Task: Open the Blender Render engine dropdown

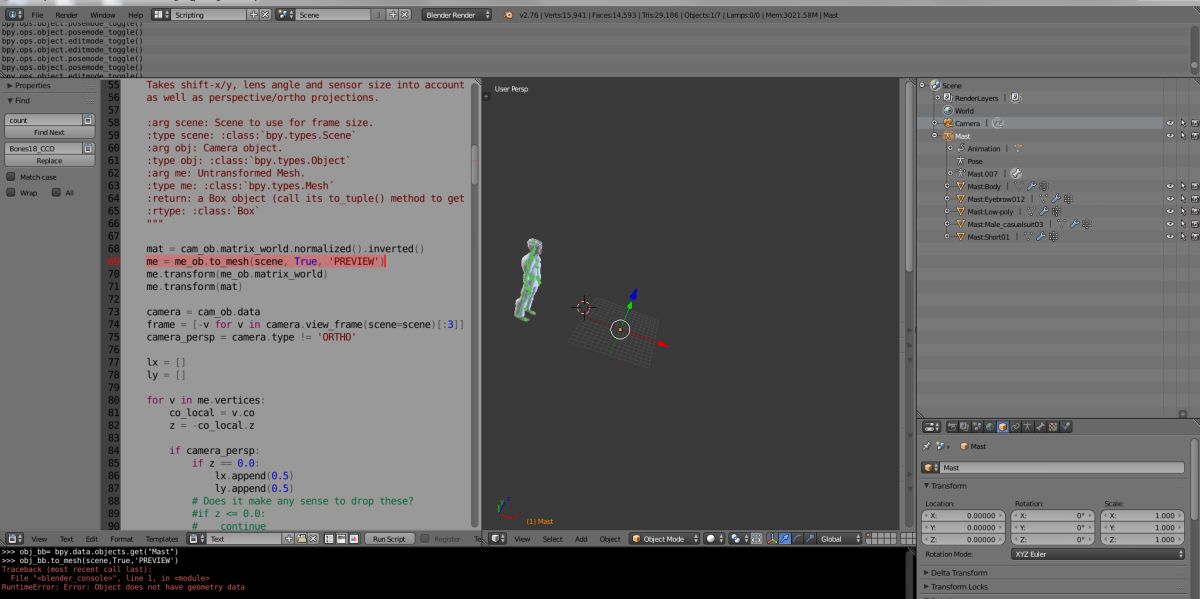Action: coord(458,15)
